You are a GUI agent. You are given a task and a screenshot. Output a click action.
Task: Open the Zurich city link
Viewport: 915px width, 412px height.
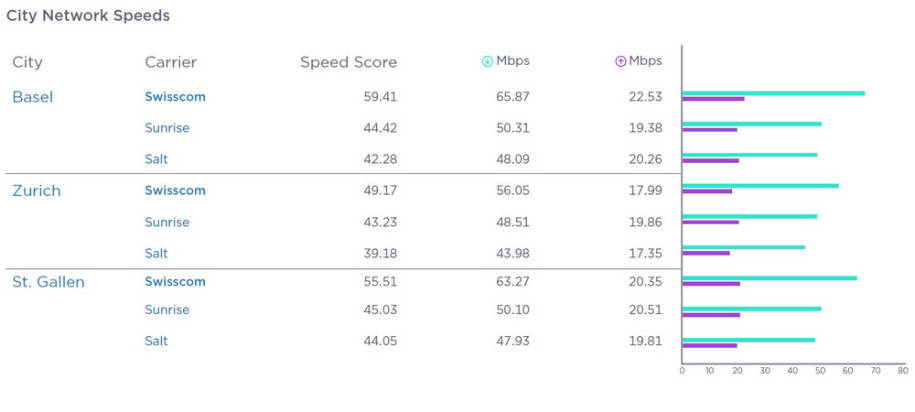click(36, 191)
